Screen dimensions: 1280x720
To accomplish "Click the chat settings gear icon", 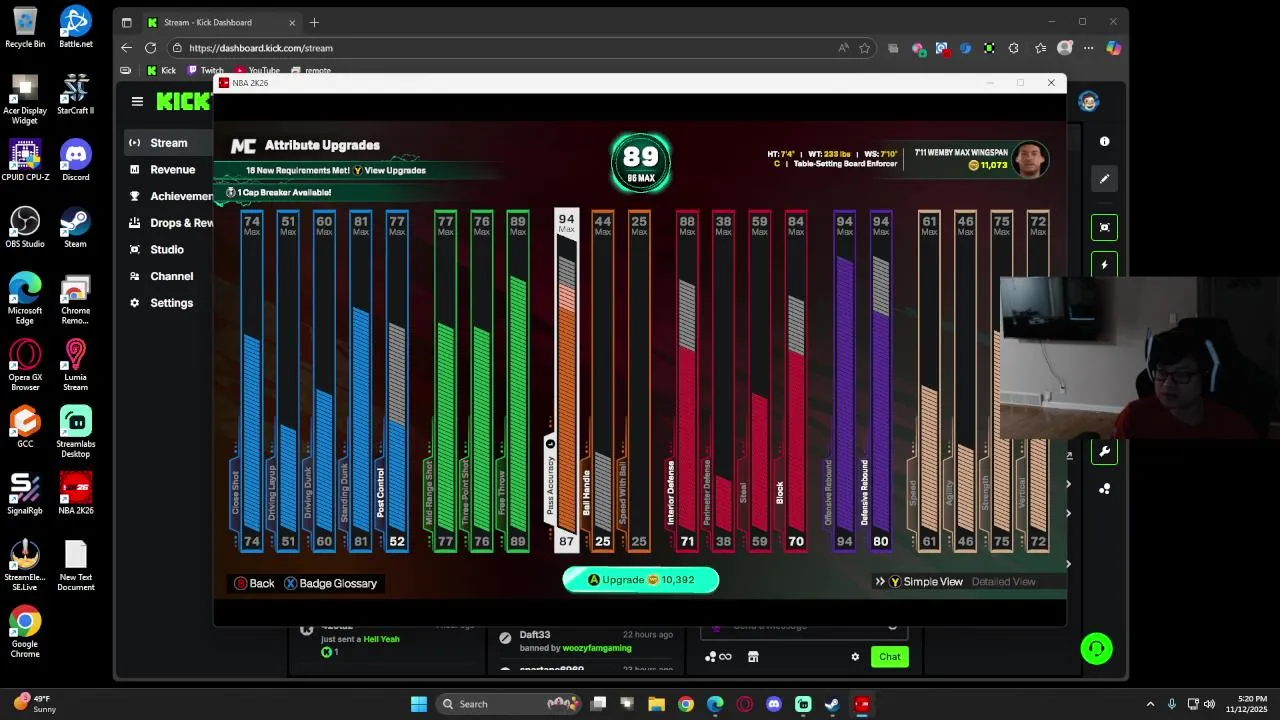I will click(x=855, y=657).
